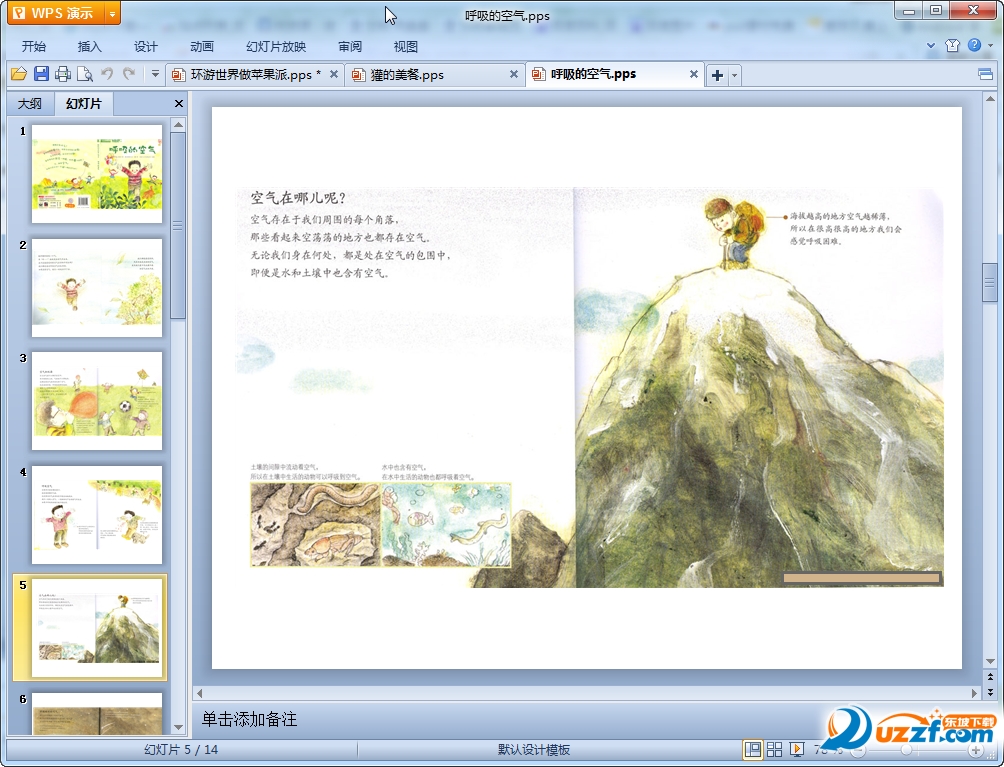Close the 环游世界做苹果派.pps tab
Viewport: 1004px width, 767px height.
tap(334, 74)
